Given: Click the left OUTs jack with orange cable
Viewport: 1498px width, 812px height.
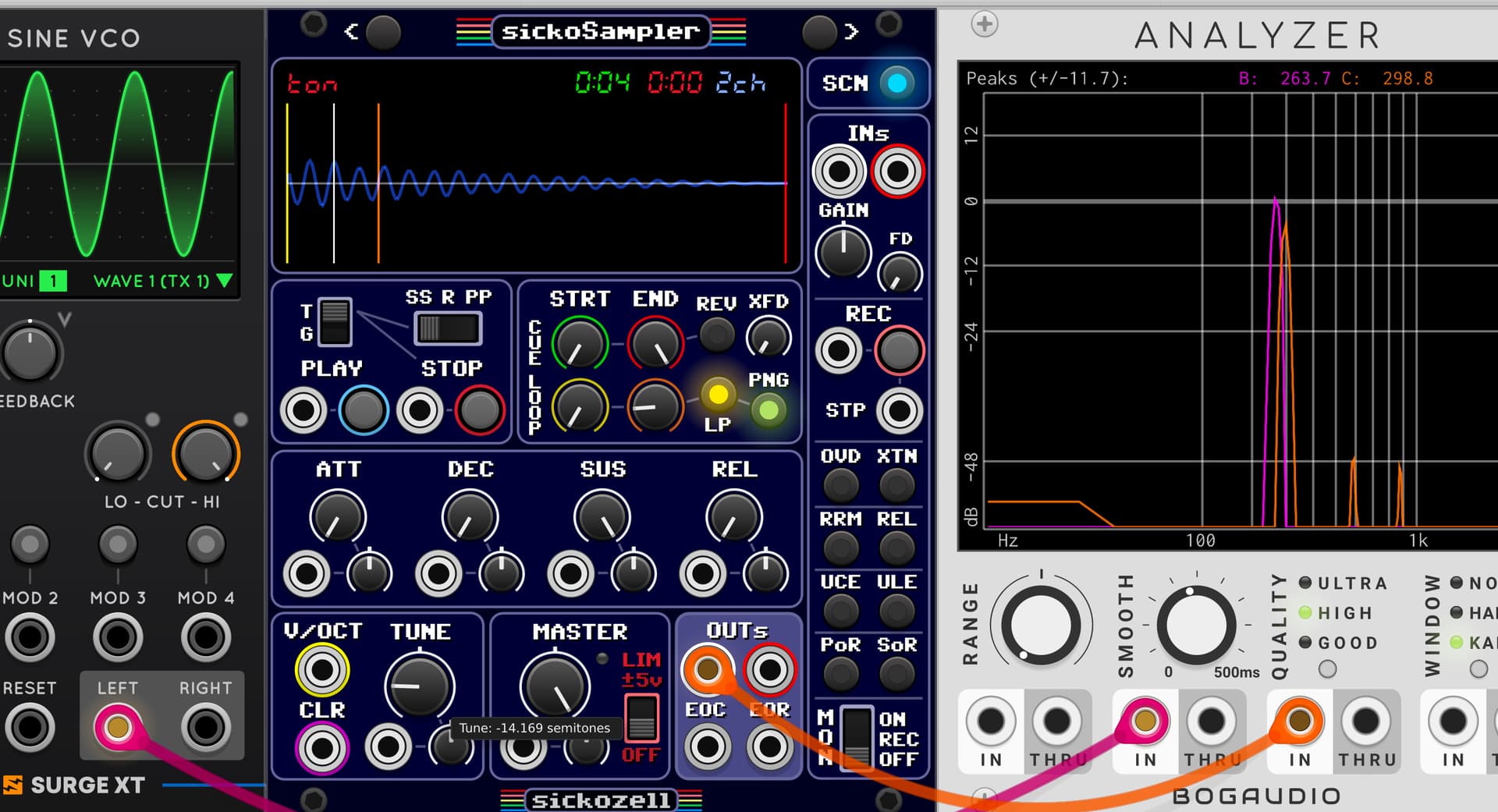Looking at the screenshot, I should click(708, 669).
